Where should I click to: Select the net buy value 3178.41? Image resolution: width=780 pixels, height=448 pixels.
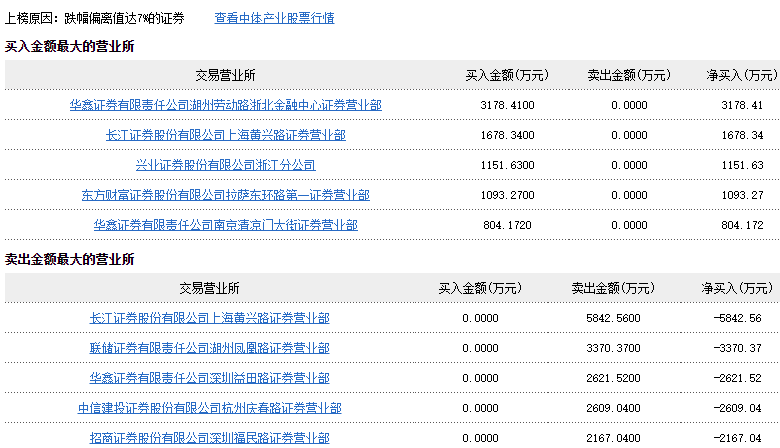point(742,105)
